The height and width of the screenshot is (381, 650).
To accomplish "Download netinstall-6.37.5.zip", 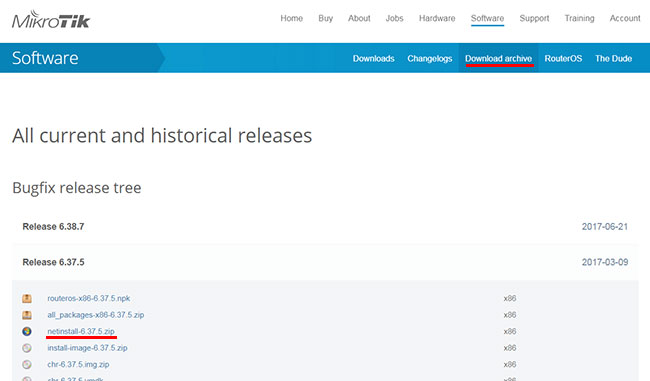I will [x=81, y=331].
